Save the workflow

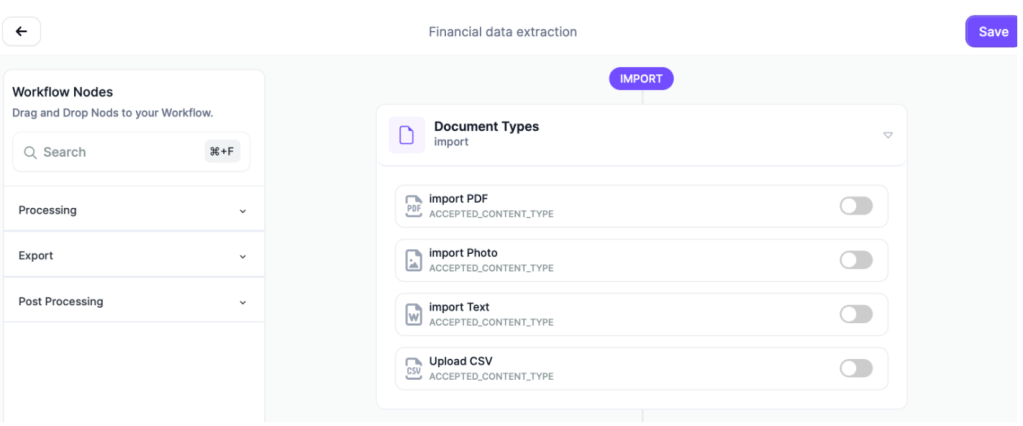[993, 31]
